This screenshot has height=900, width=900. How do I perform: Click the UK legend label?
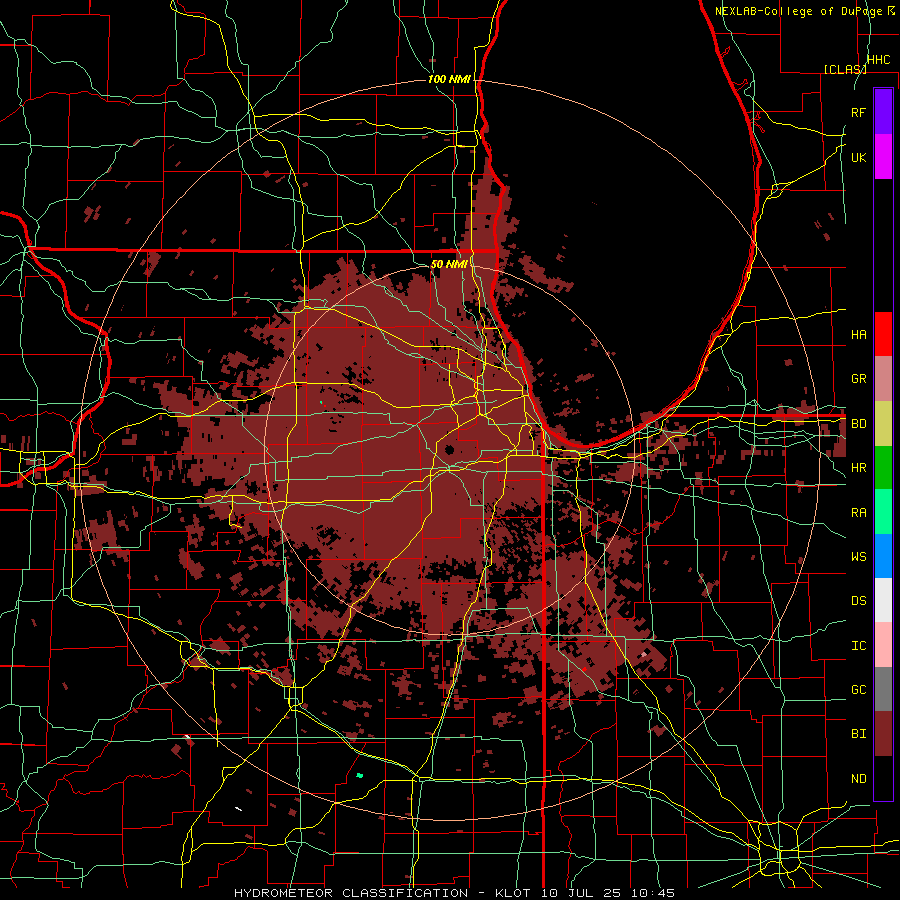coord(858,157)
